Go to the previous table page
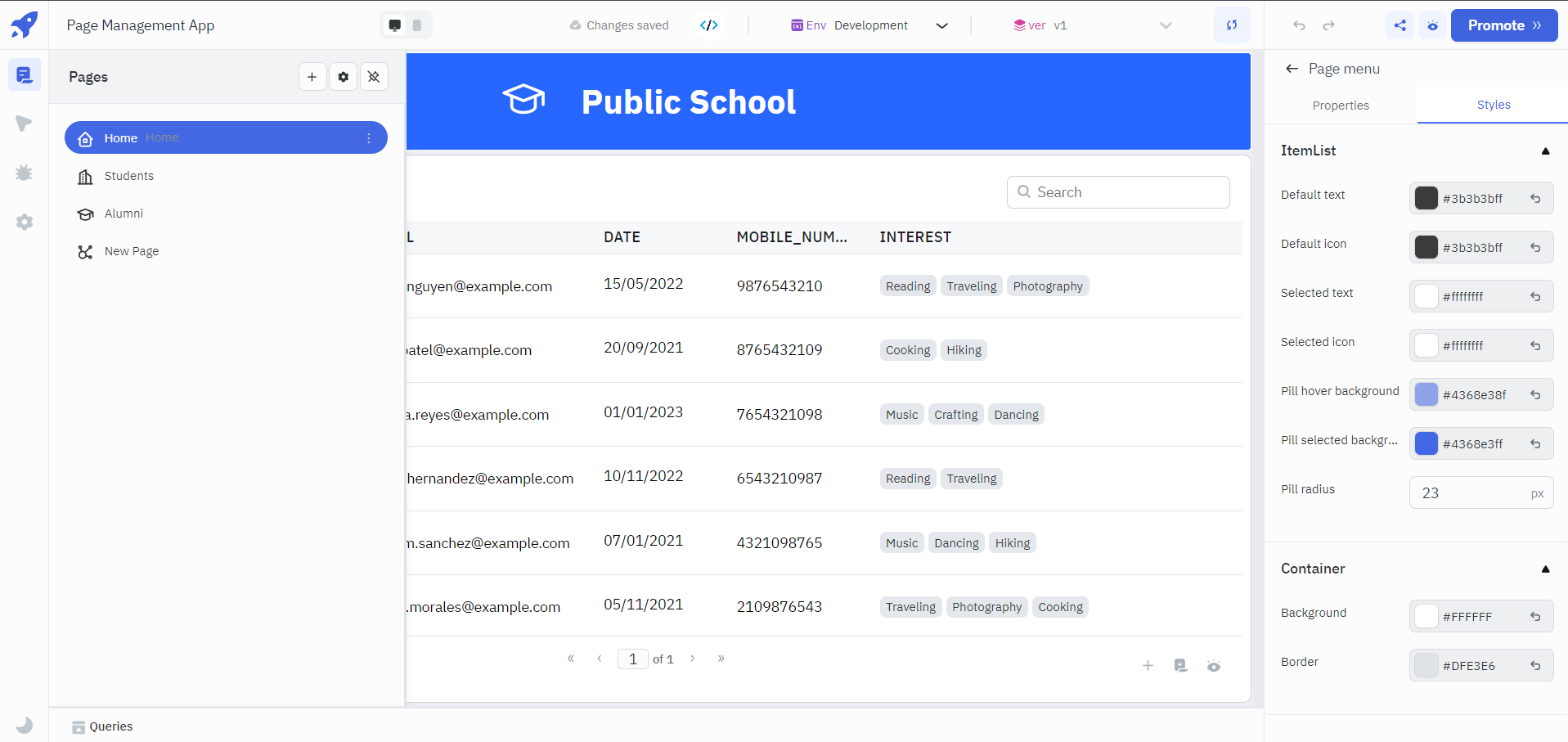Image resolution: width=1568 pixels, height=742 pixels. [600, 658]
